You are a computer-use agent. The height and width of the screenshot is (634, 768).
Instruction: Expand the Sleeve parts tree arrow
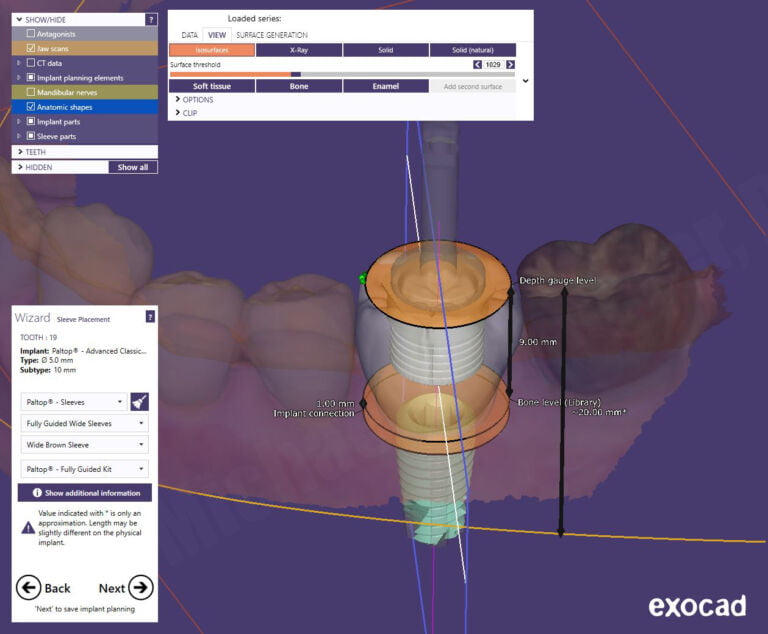point(19,136)
